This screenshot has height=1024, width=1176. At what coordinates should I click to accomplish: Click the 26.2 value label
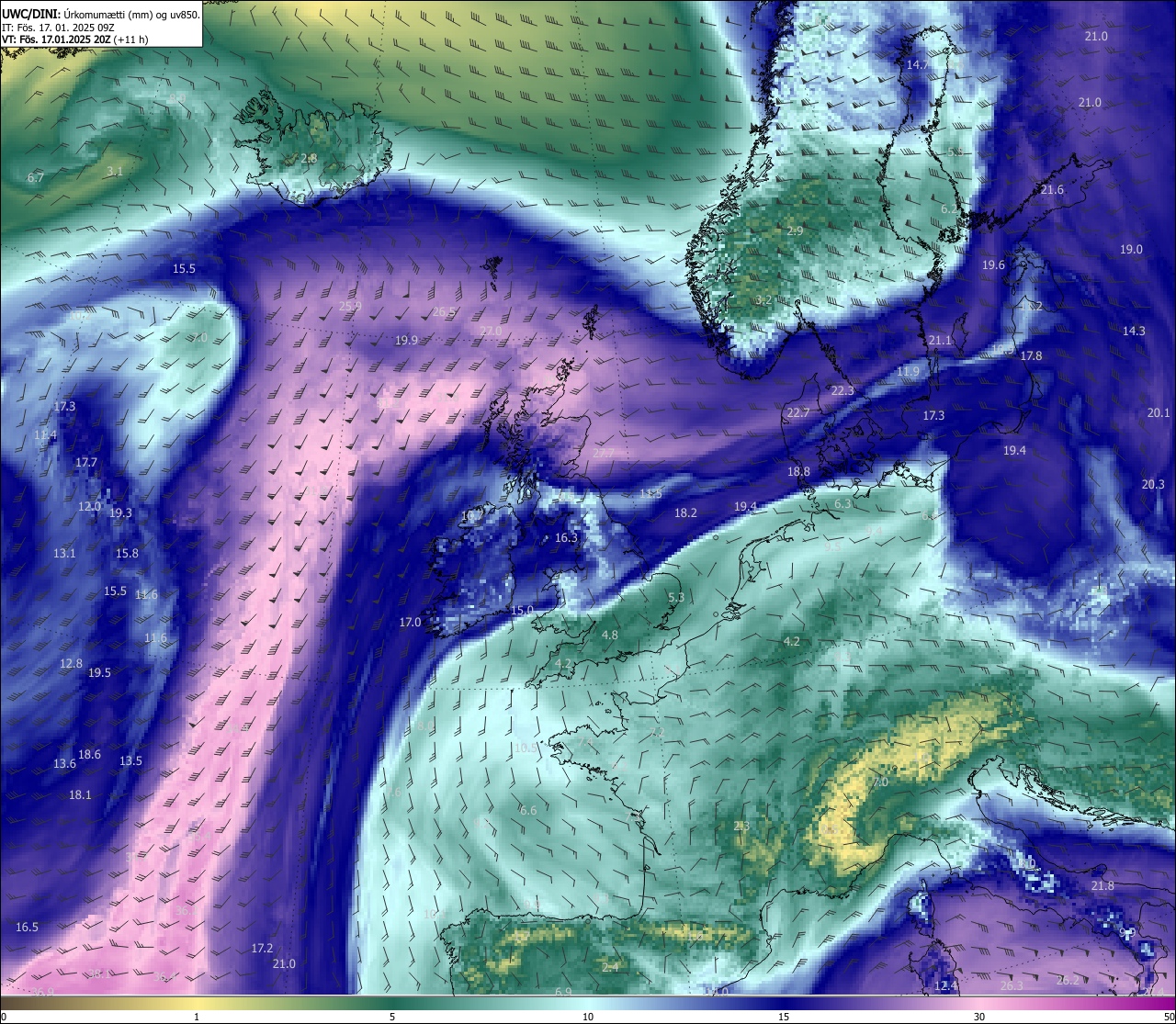tap(1068, 981)
